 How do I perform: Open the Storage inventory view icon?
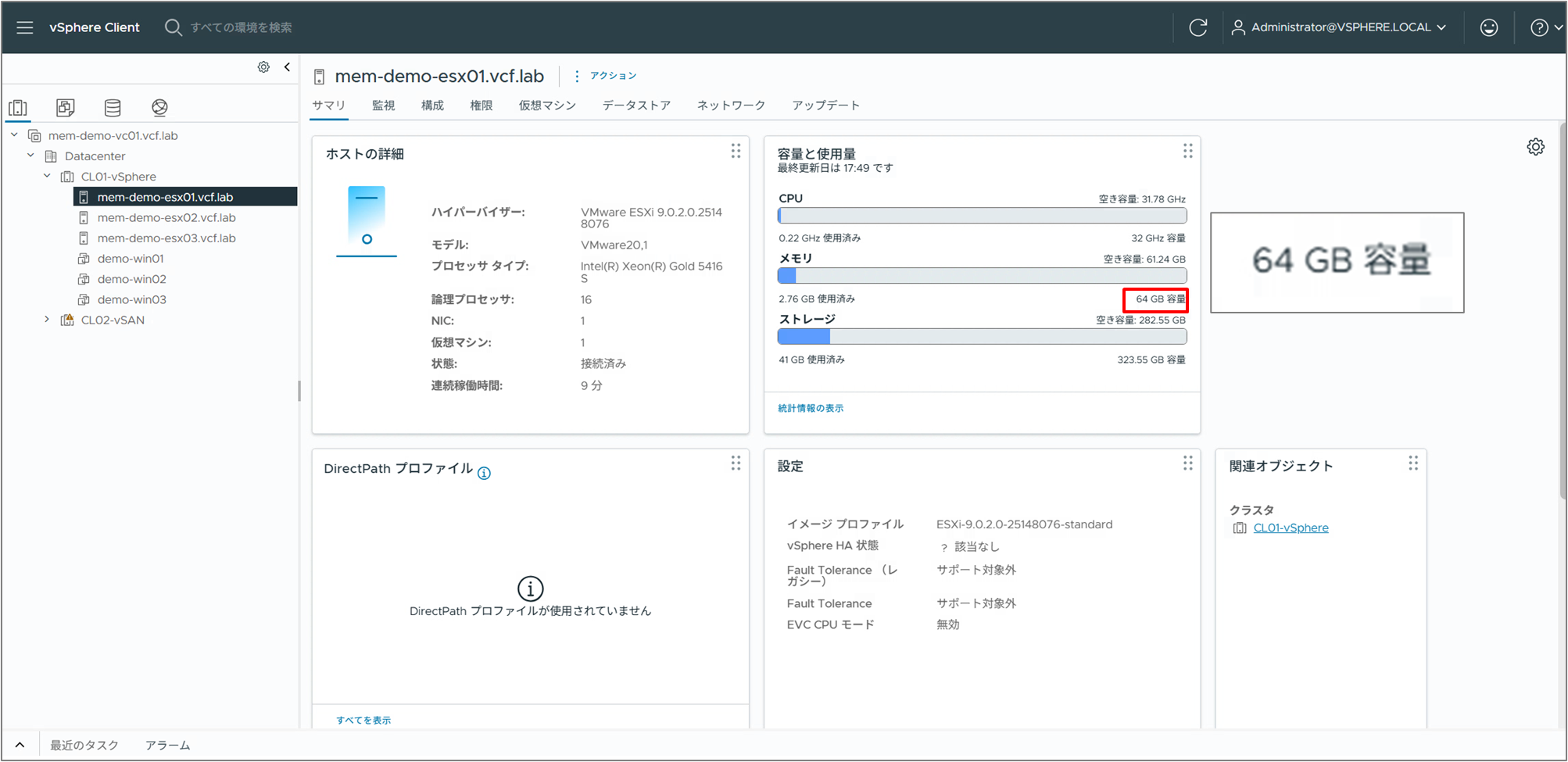click(113, 108)
